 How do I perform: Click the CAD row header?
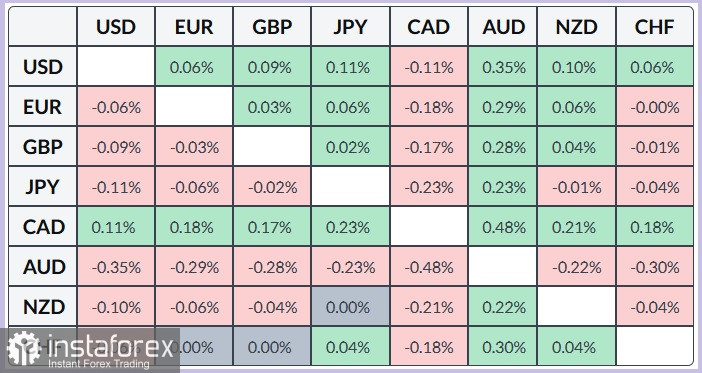43,227
